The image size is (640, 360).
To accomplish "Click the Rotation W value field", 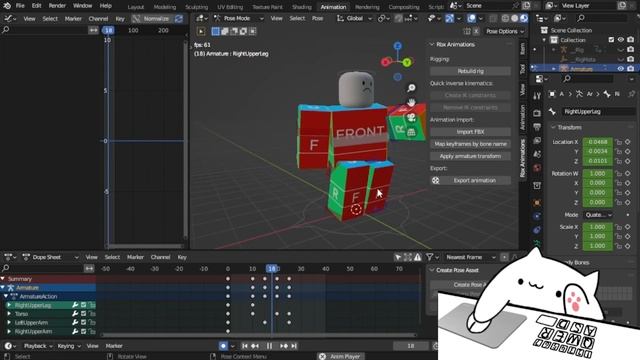I will tap(598, 173).
